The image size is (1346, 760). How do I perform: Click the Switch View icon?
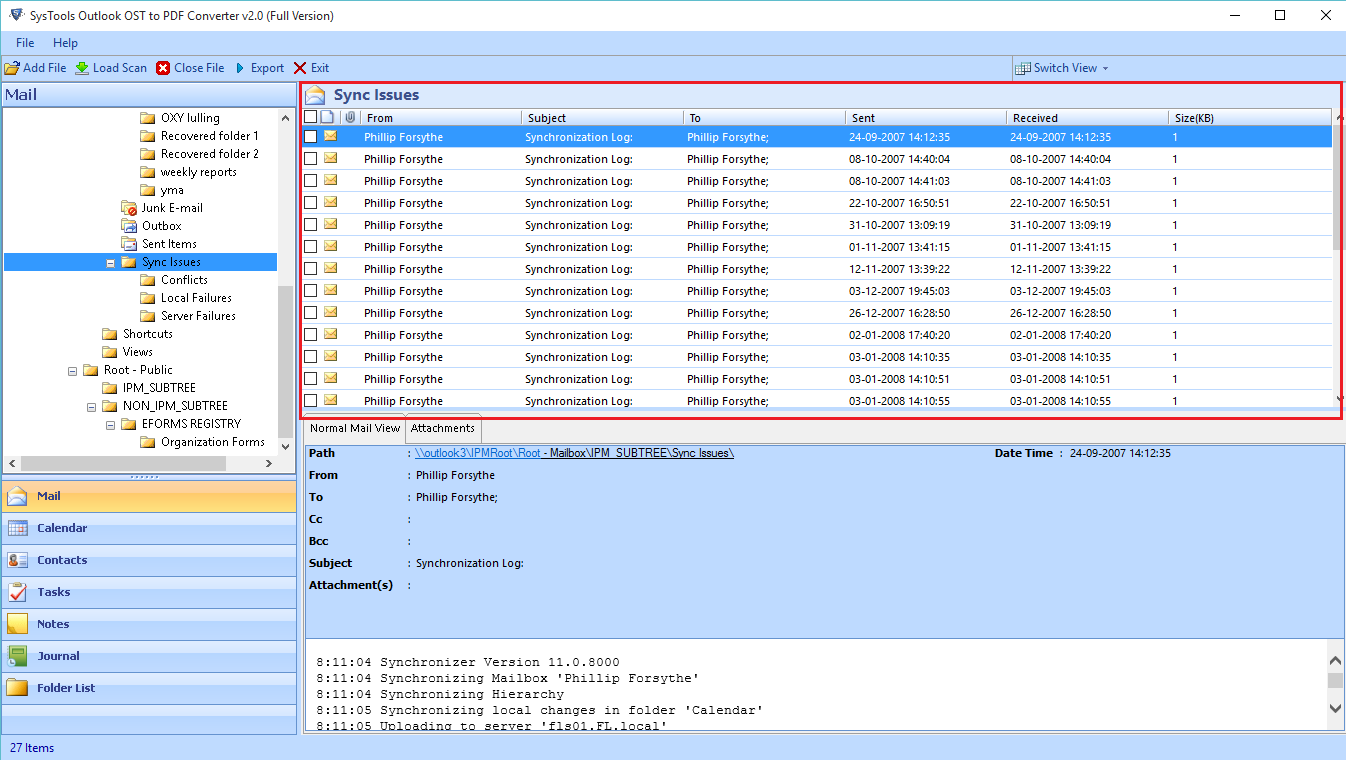point(1023,68)
